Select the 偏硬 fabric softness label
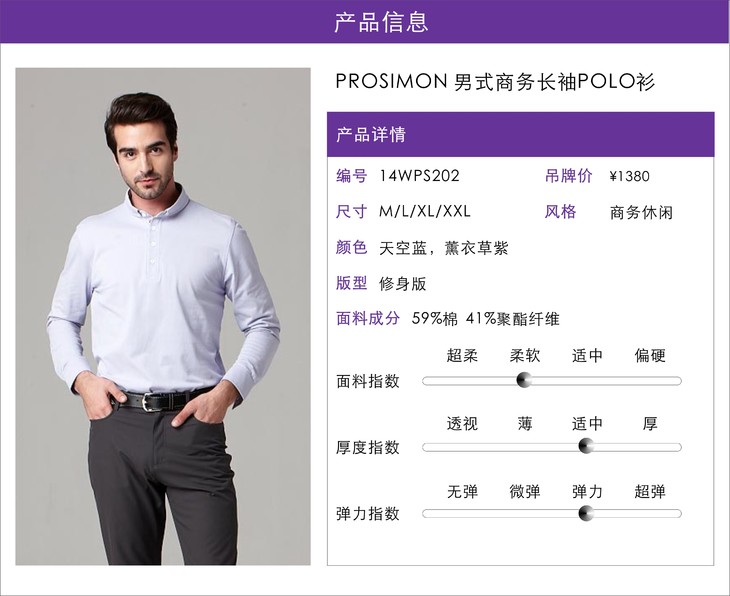Image resolution: width=730 pixels, height=596 pixels. click(x=650, y=355)
